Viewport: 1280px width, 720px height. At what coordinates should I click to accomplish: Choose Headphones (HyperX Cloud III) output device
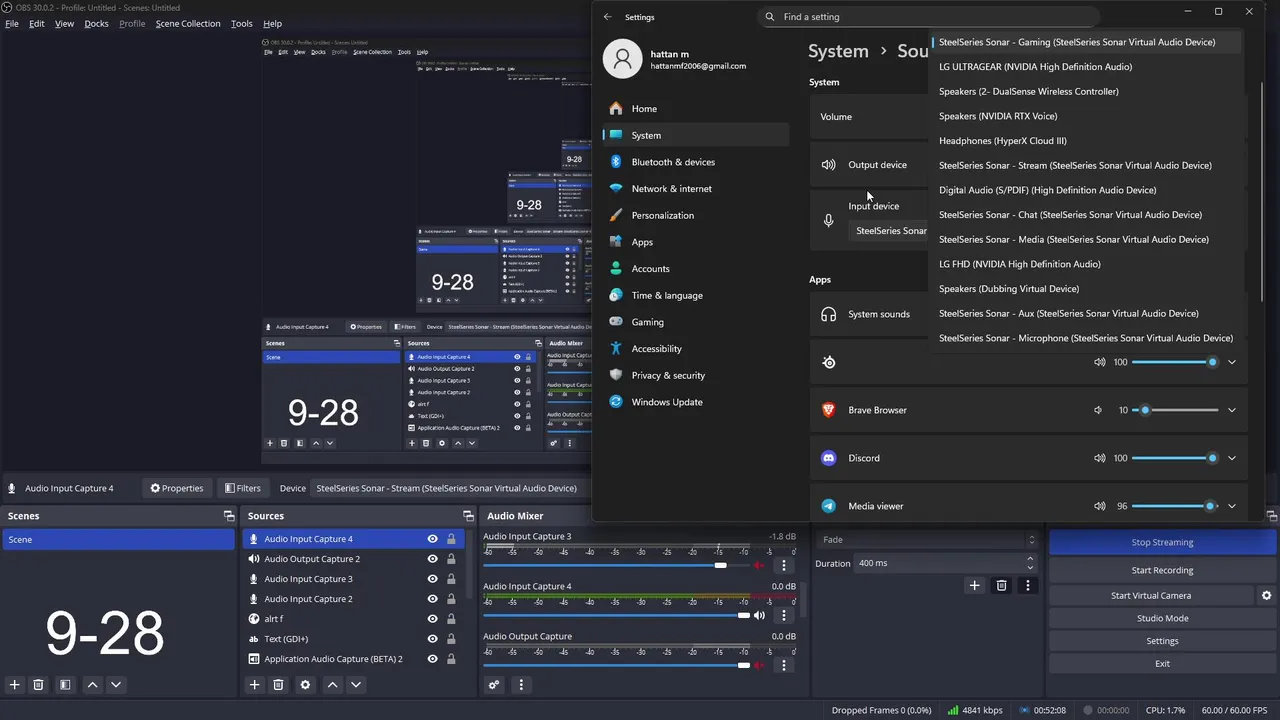(1003, 141)
